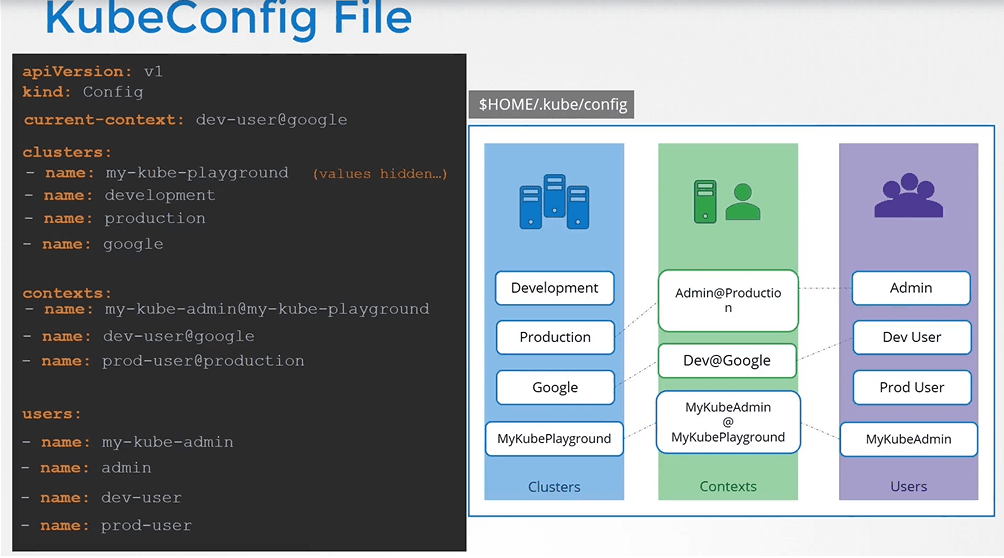The height and width of the screenshot is (558, 1004).
Task: Click the Prod User box
Action: tap(912, 388)
